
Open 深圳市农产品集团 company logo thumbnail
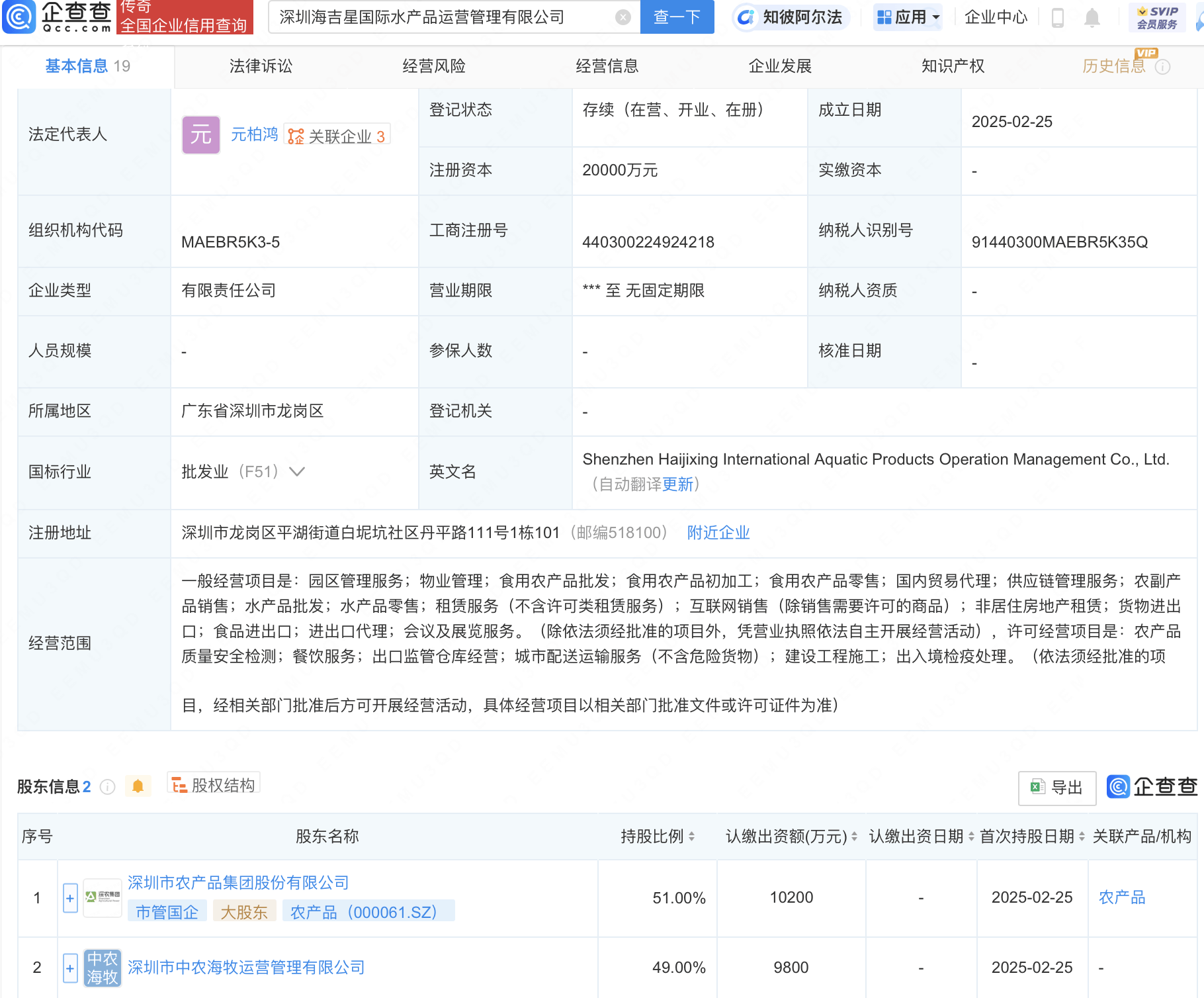tap(103, 897)
